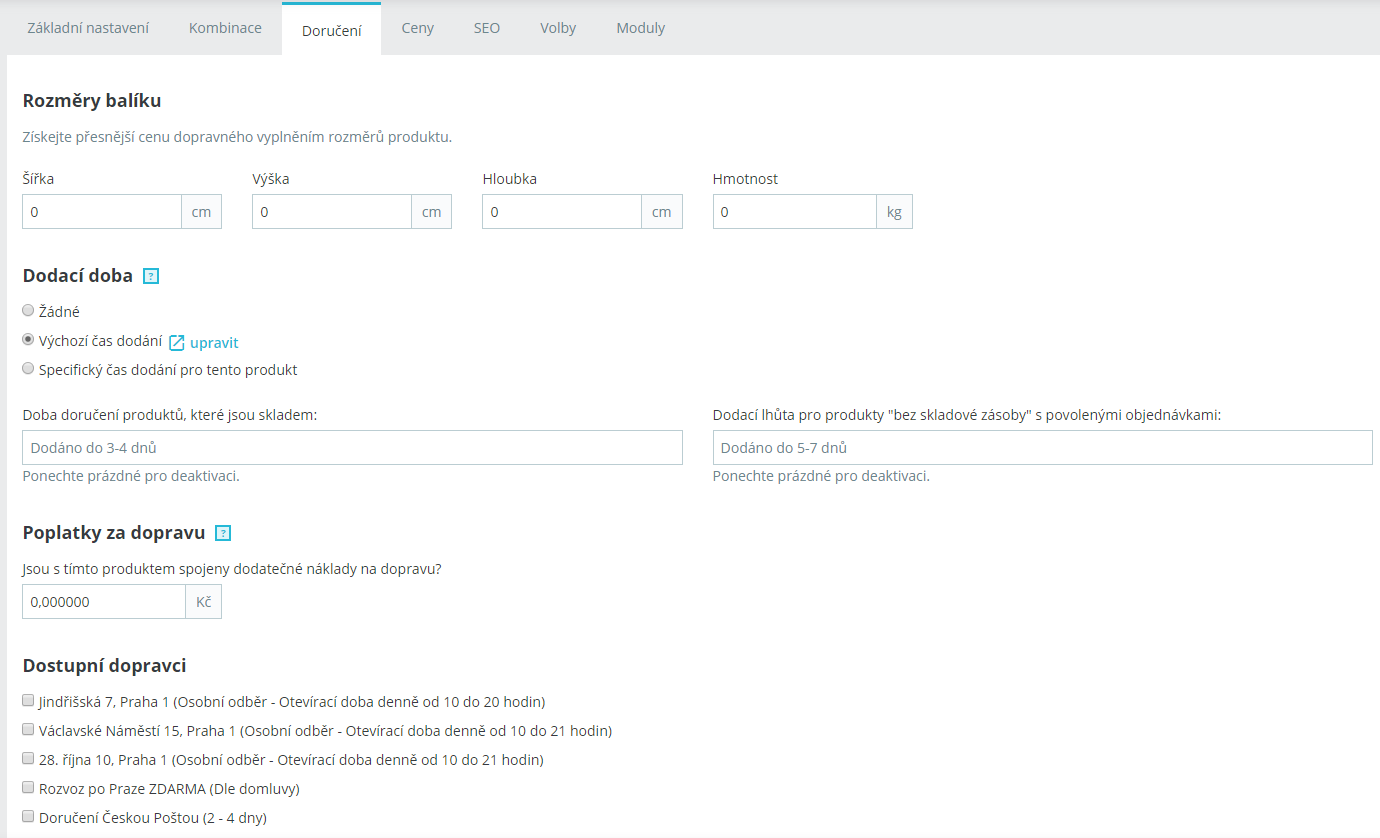Click the Rozměry balíku heading
Image resolution: width=1380 pixels, height=838 pixels.
[x=92, y=100]
